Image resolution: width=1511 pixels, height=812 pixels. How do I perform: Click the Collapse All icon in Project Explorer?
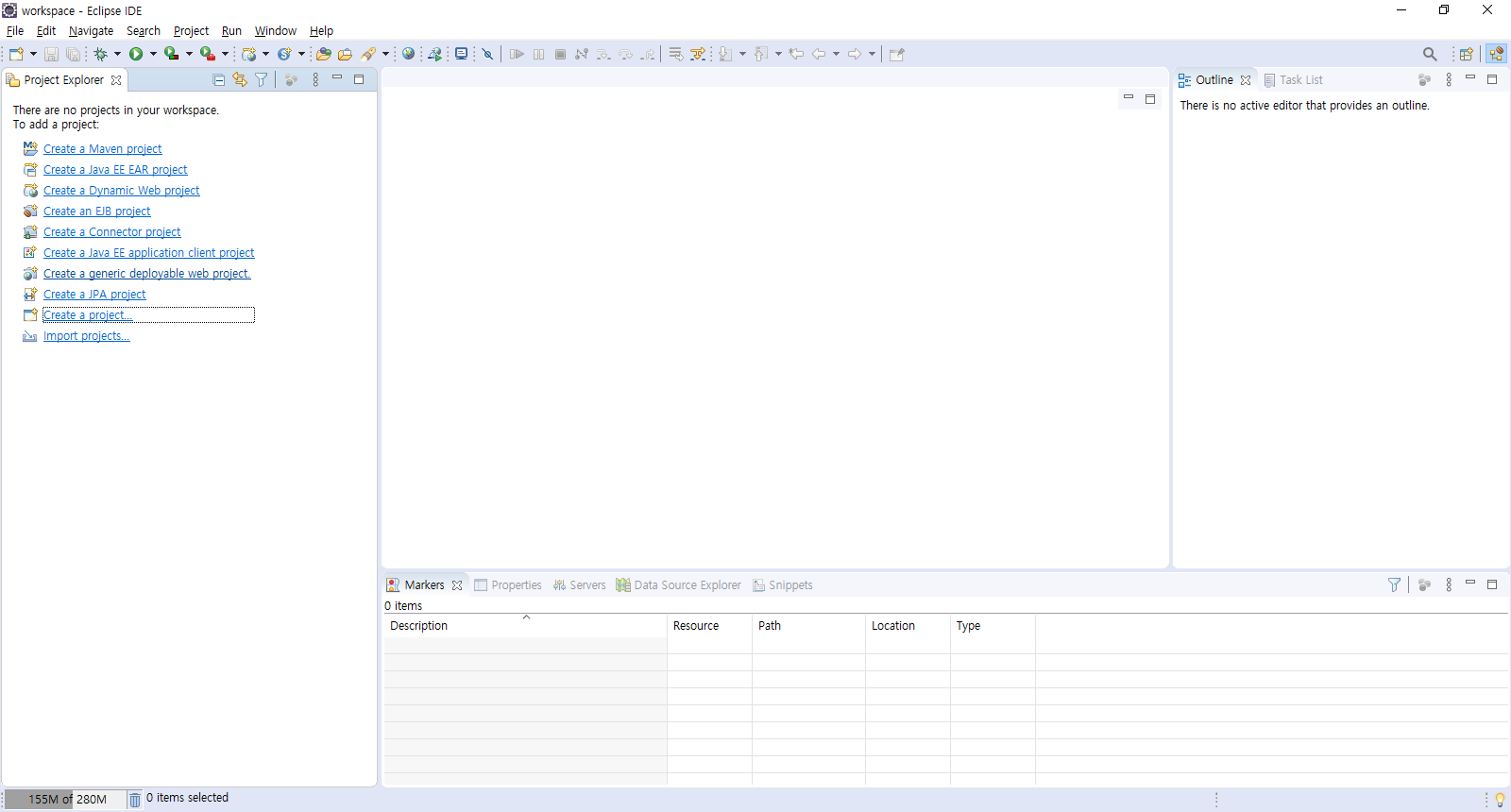click(219, 80)
